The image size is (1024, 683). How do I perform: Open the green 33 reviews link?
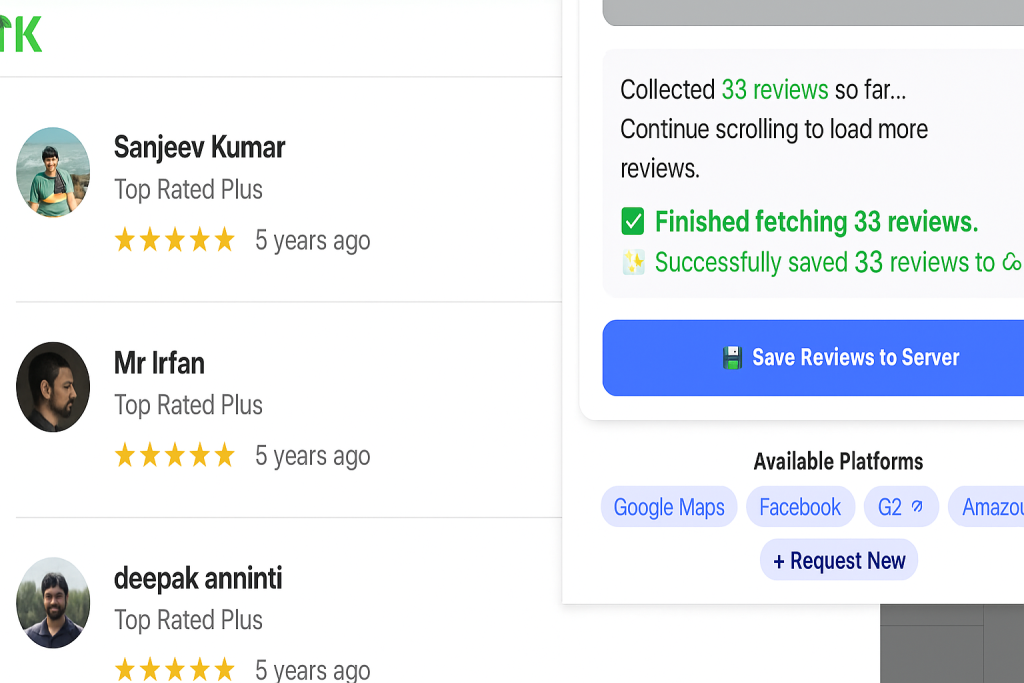(775, 90)
